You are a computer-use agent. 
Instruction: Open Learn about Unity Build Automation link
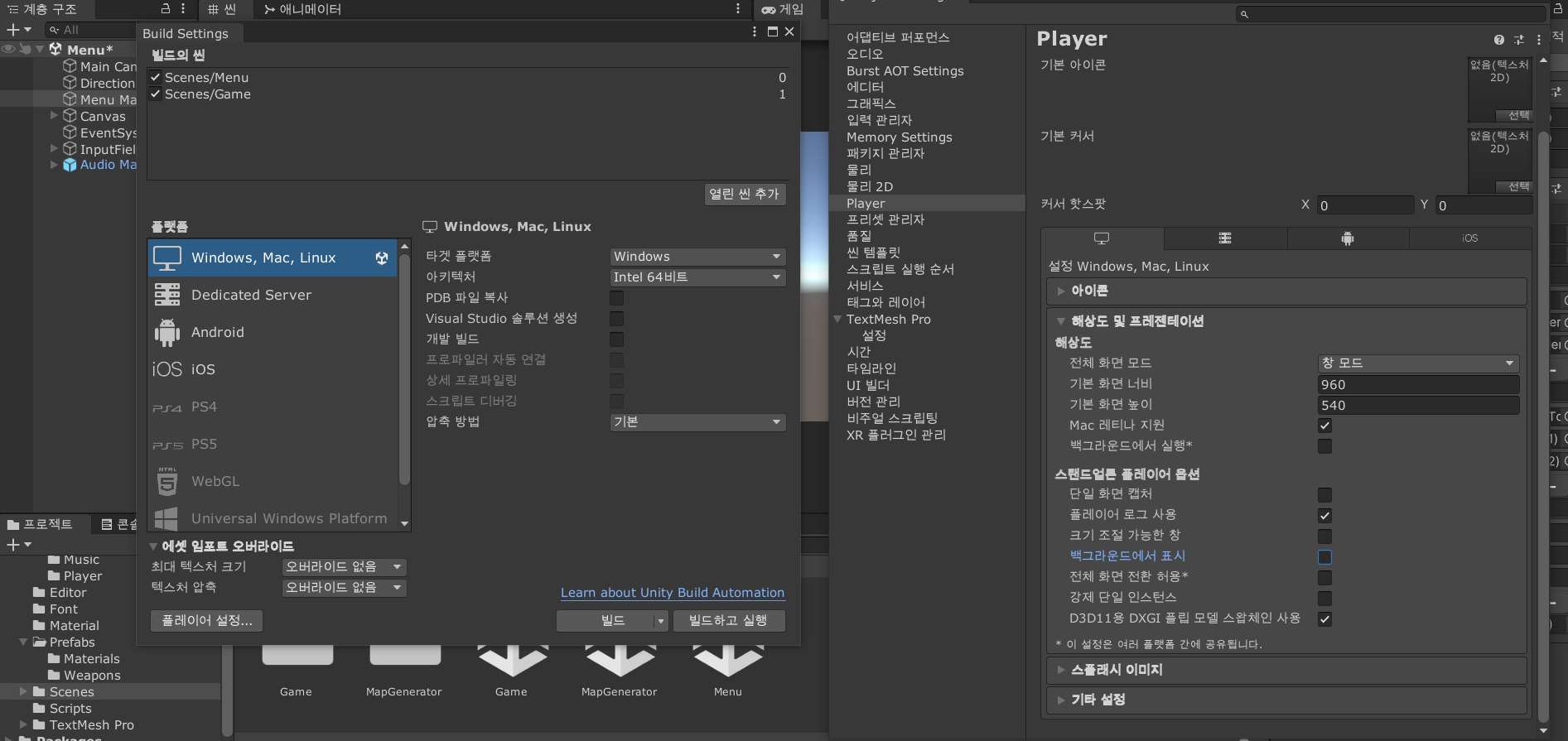coord(673,593)
